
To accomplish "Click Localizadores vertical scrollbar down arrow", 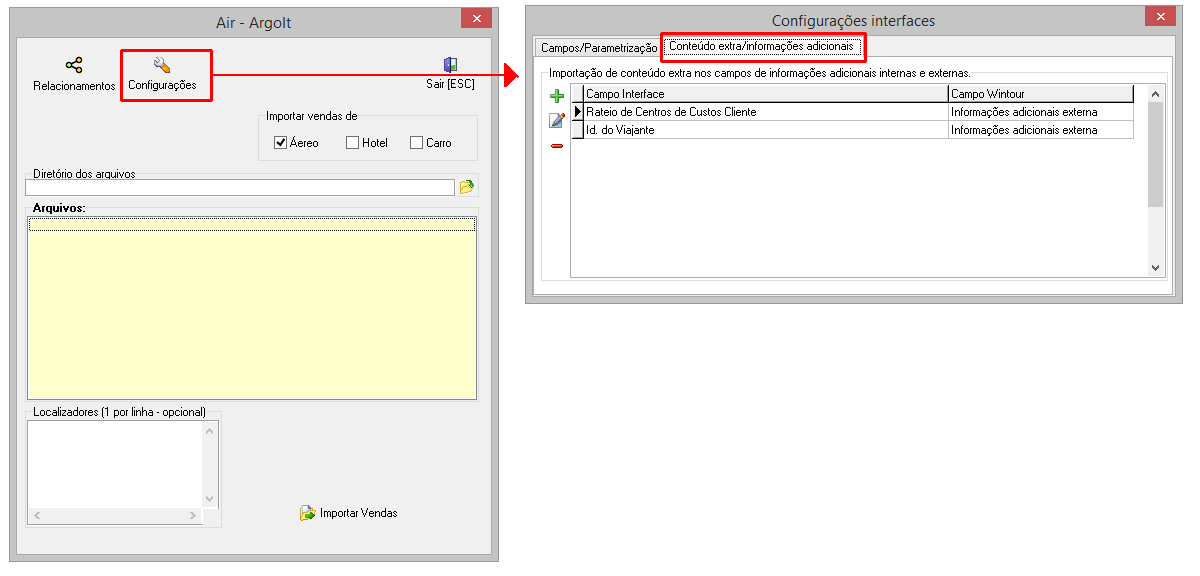I will pos(209,498).
